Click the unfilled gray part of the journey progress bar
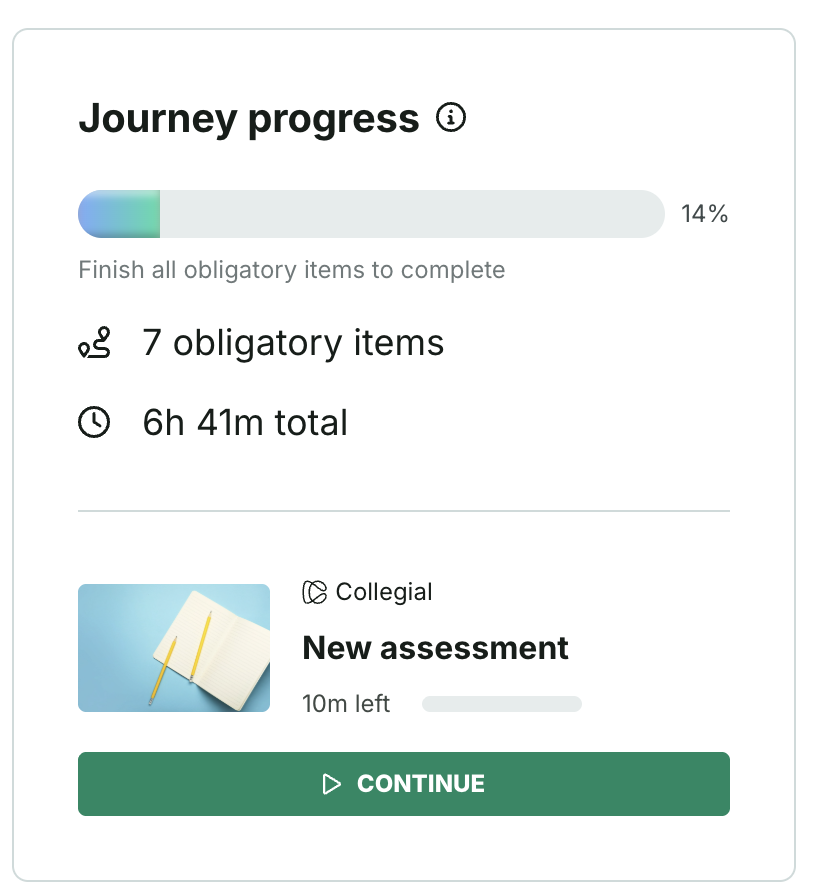Image resolution: width=814 pixels, height=896 pixels. [410, 214]
